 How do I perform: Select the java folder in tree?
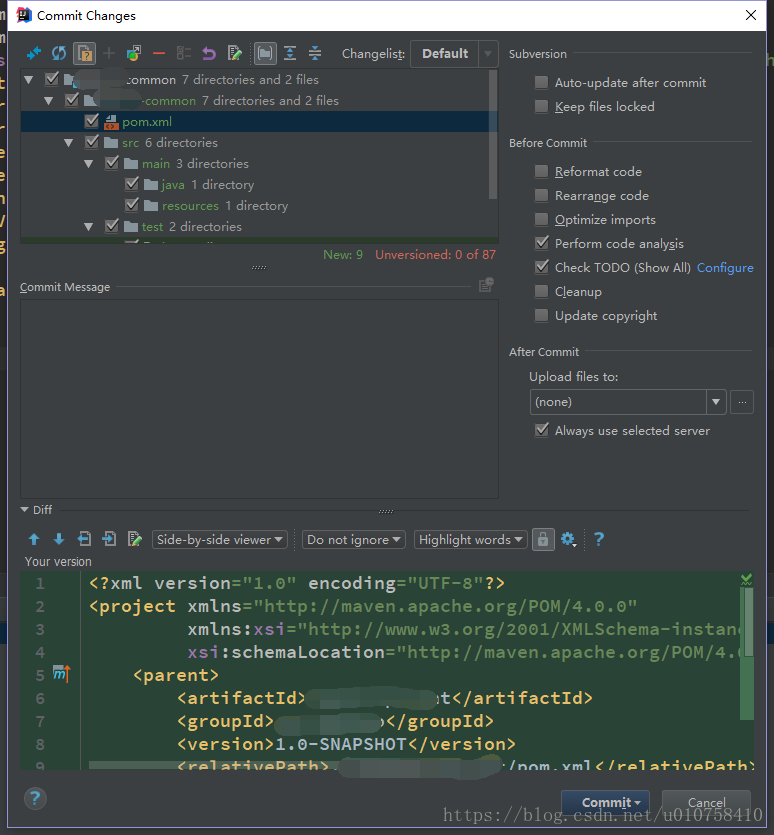pyautogui.click(x=173, y=185)
